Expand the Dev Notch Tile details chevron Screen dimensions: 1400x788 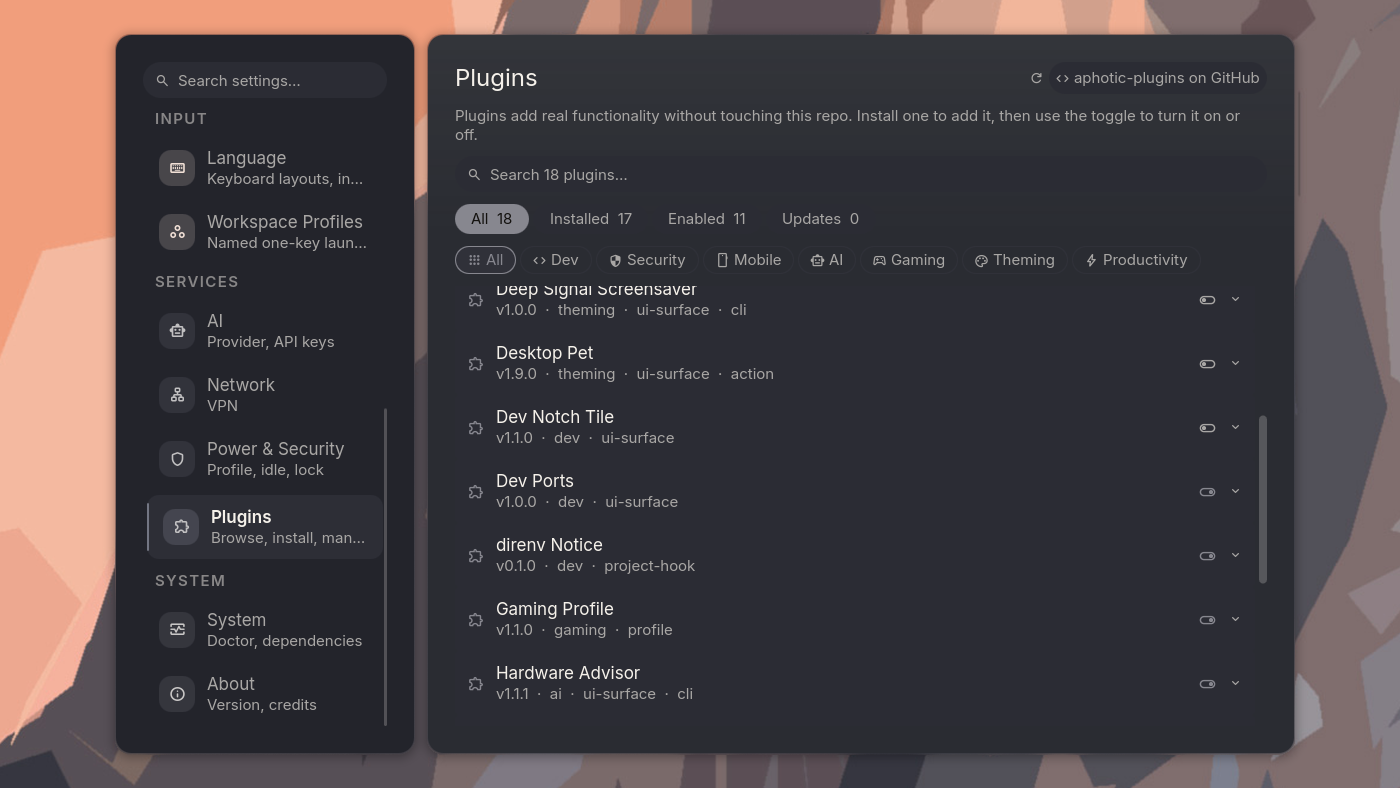pos(1235,427)
